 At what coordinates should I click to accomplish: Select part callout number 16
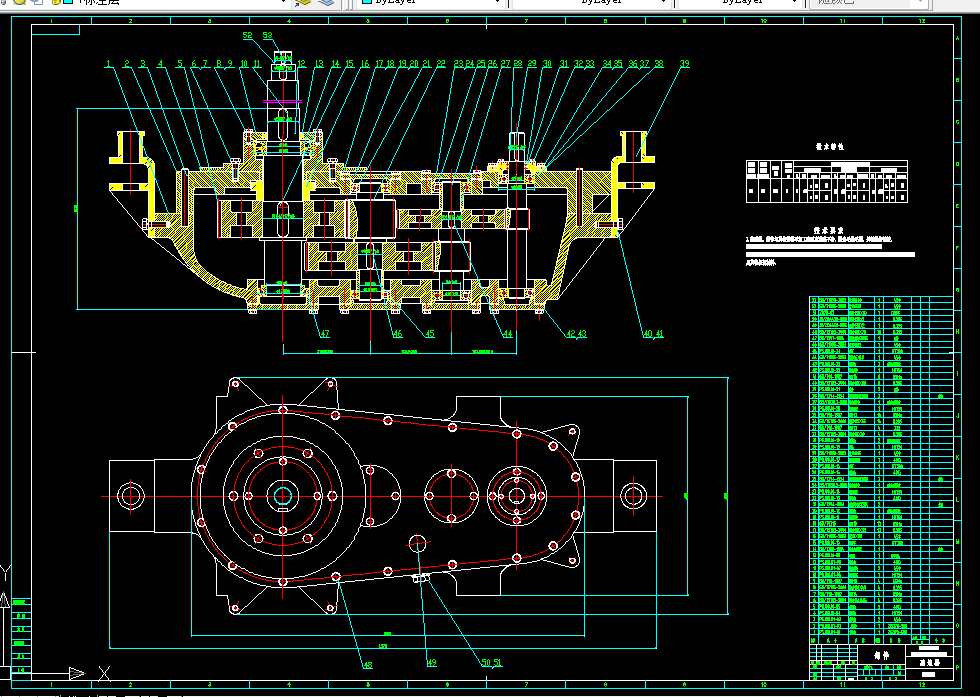point(365,64)
